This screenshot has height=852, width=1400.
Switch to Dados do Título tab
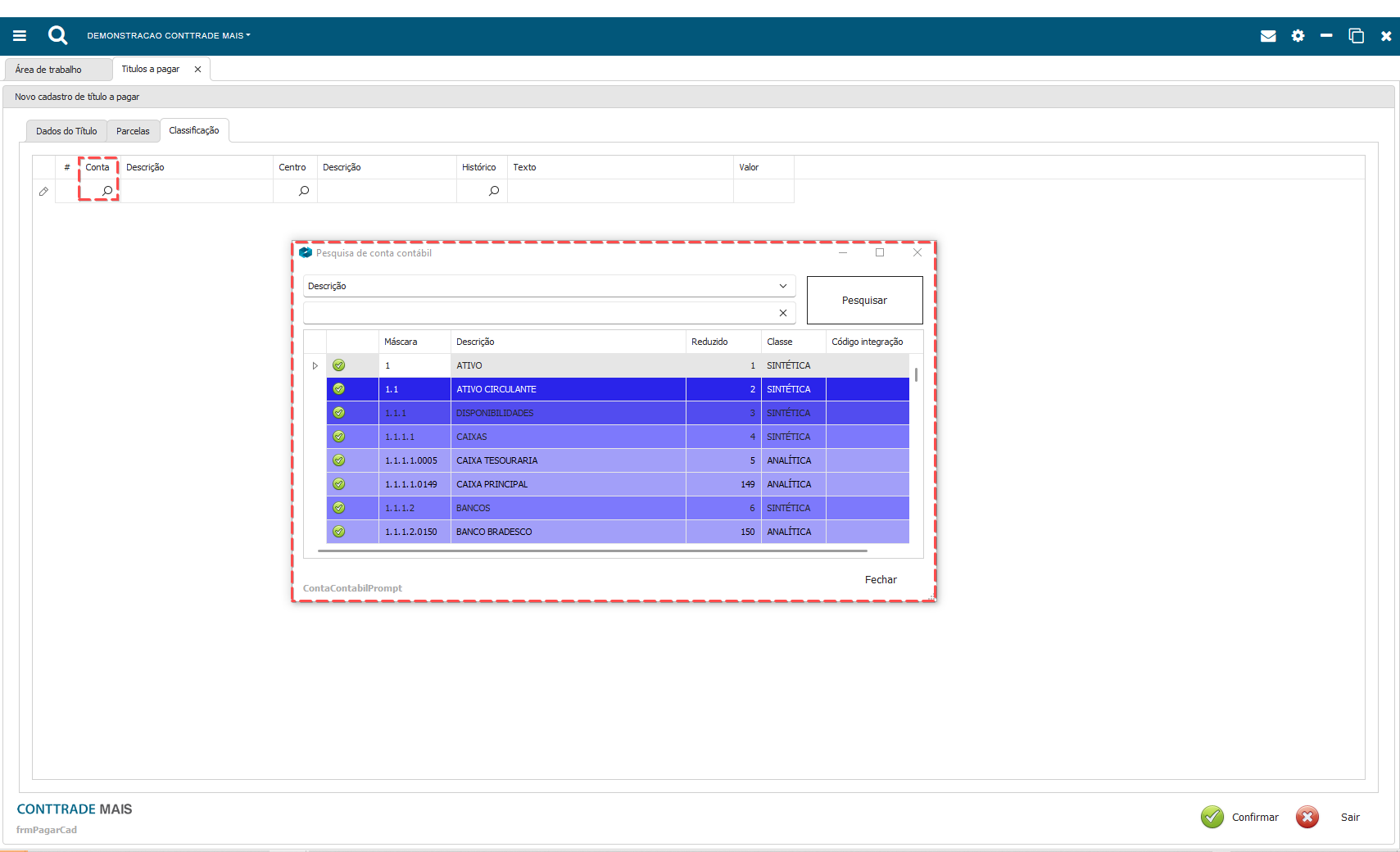tap(66, 131)
